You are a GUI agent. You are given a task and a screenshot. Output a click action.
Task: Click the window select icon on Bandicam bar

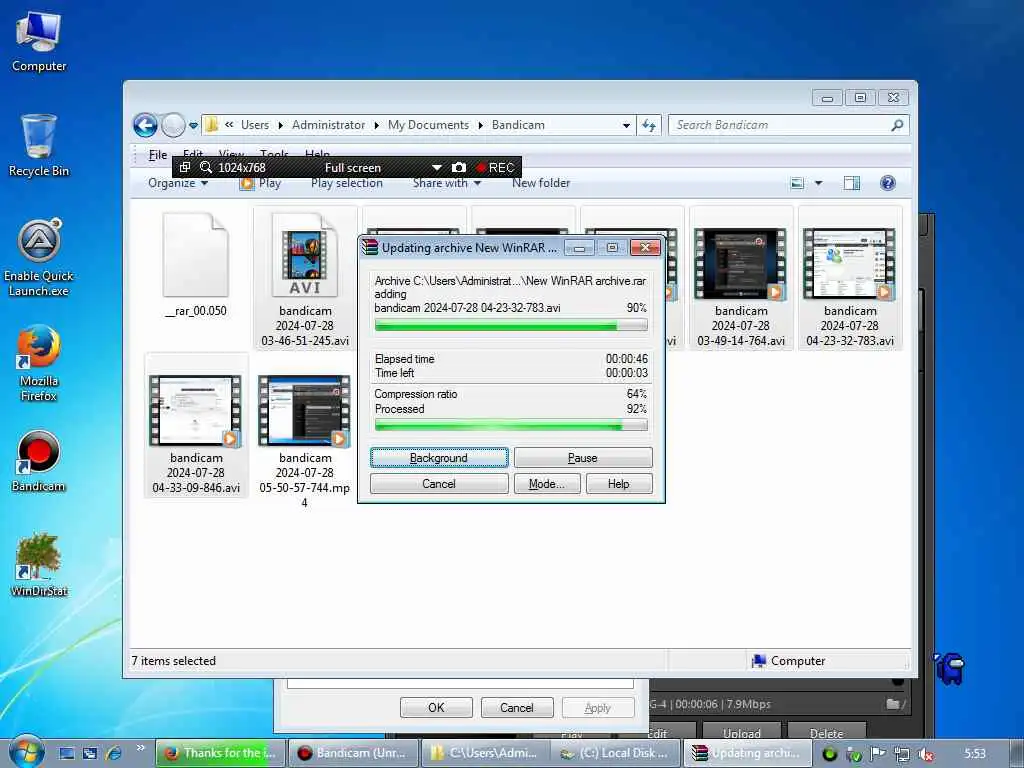coord(185,168)
